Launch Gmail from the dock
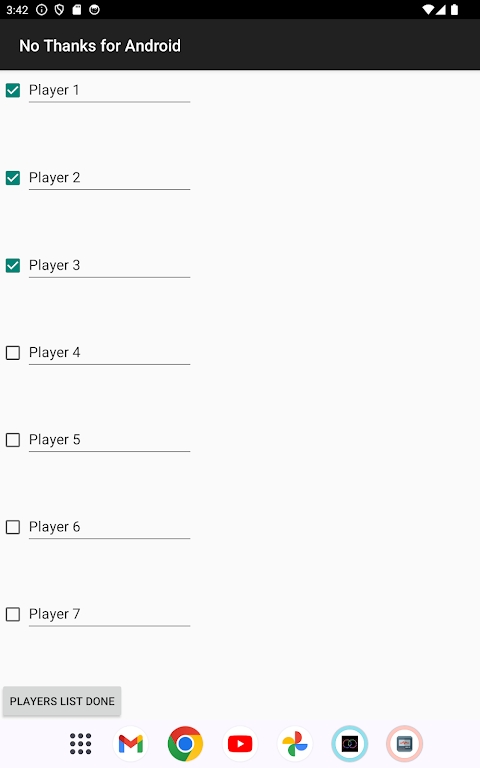The image size is (480, 768). [x=130, y=744]
